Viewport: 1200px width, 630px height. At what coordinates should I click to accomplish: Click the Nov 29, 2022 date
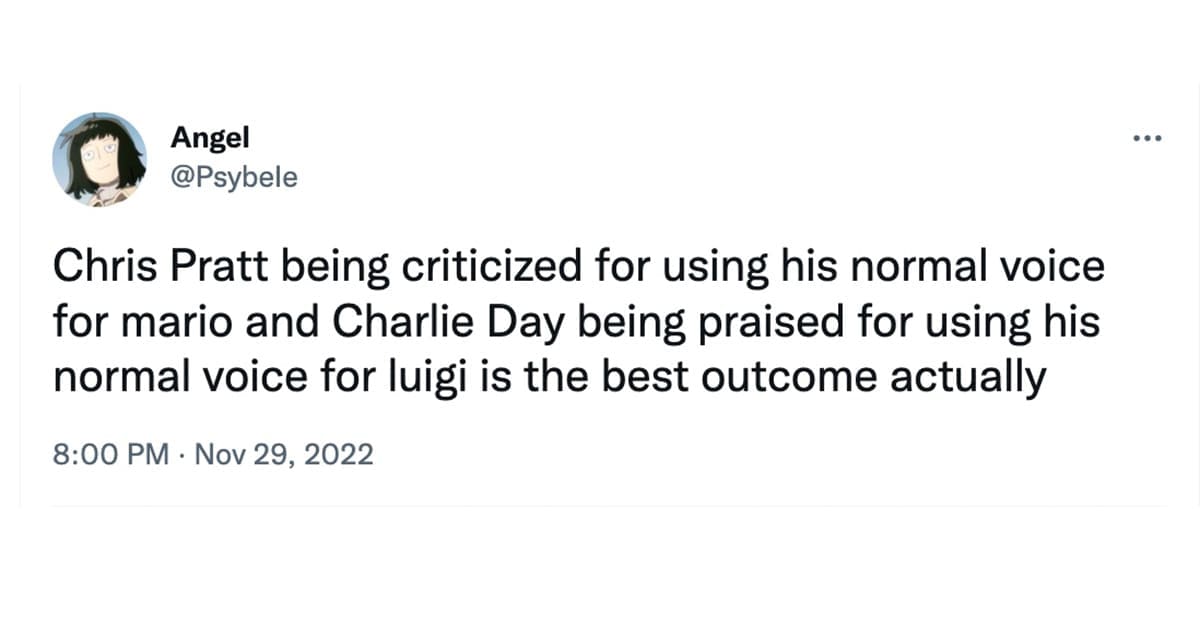click(284, 455)
